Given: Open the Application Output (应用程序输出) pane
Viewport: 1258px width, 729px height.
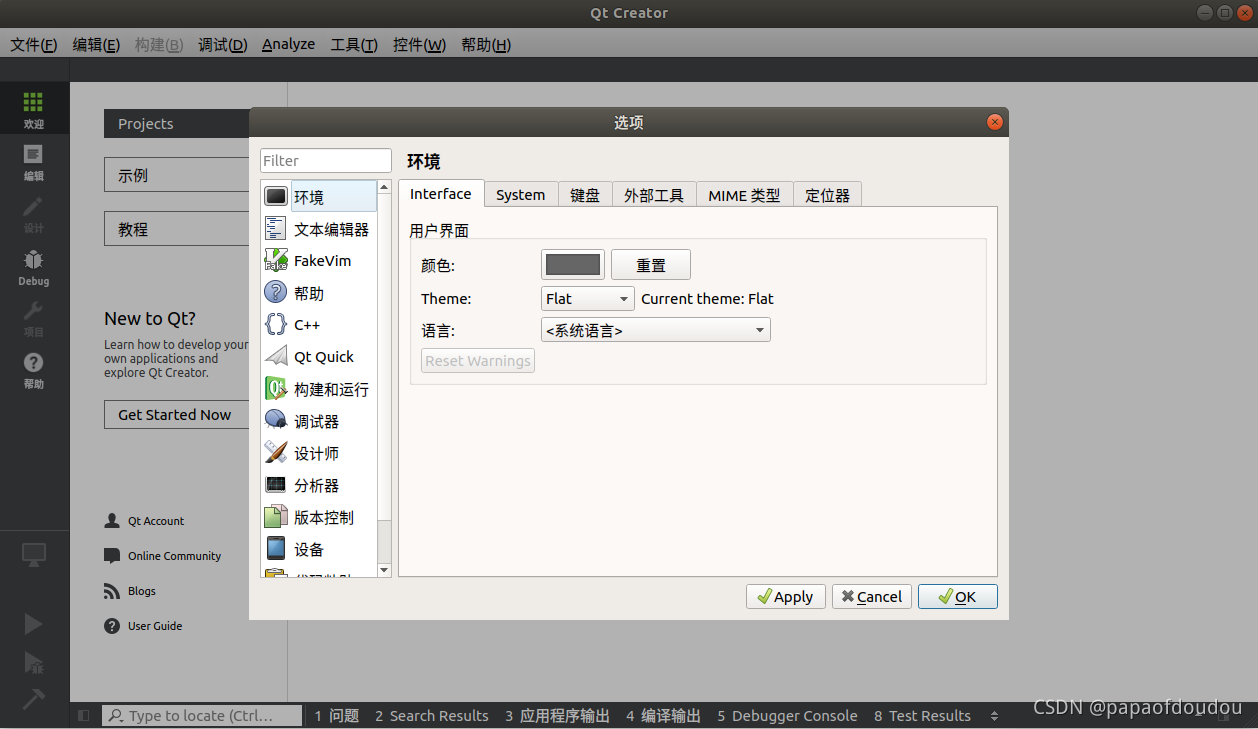Looking at the screenshot, I should tap(557, 716).
